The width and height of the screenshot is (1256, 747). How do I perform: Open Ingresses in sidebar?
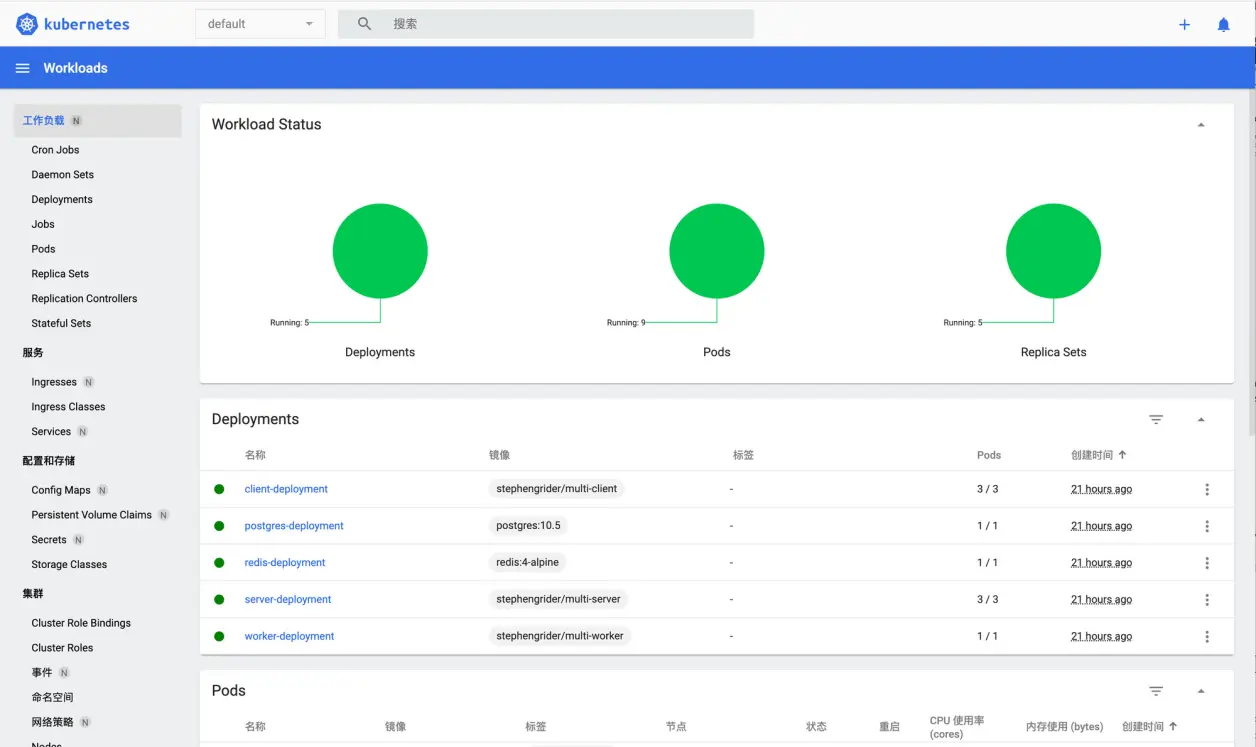tap(54, 382)
